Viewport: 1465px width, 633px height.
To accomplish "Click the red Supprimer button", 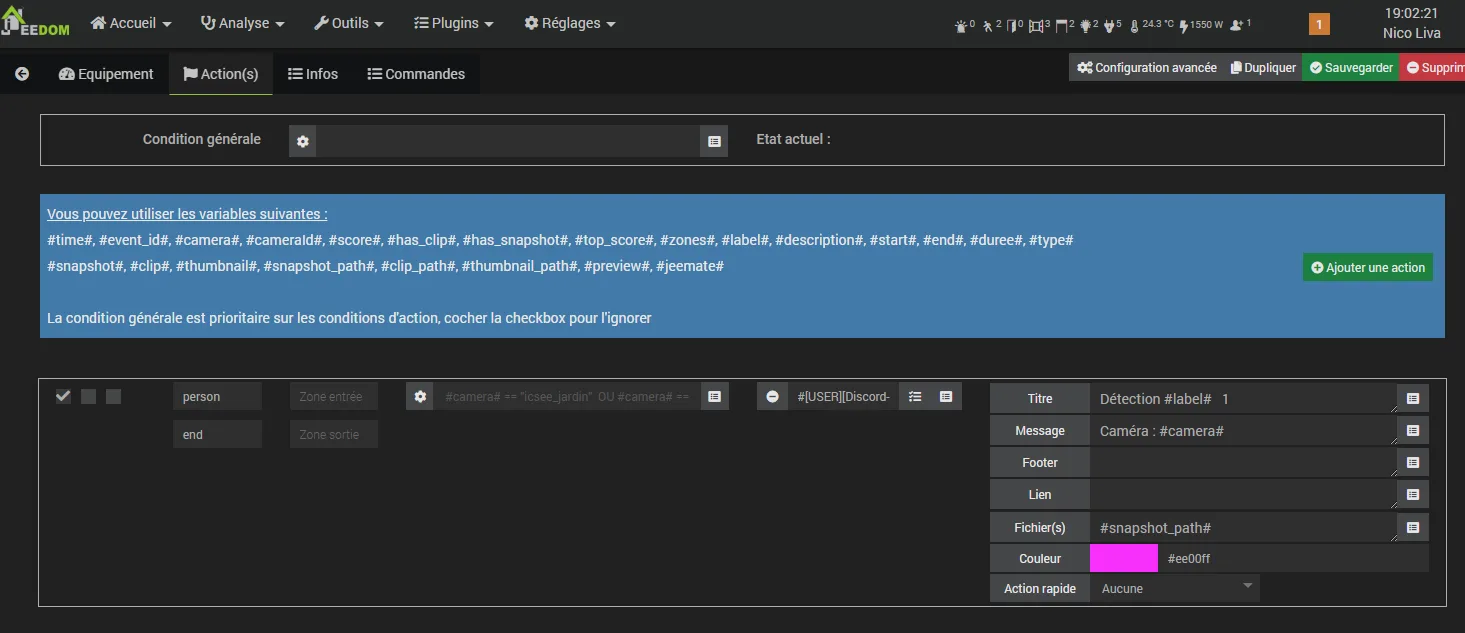I will 1433,68.
